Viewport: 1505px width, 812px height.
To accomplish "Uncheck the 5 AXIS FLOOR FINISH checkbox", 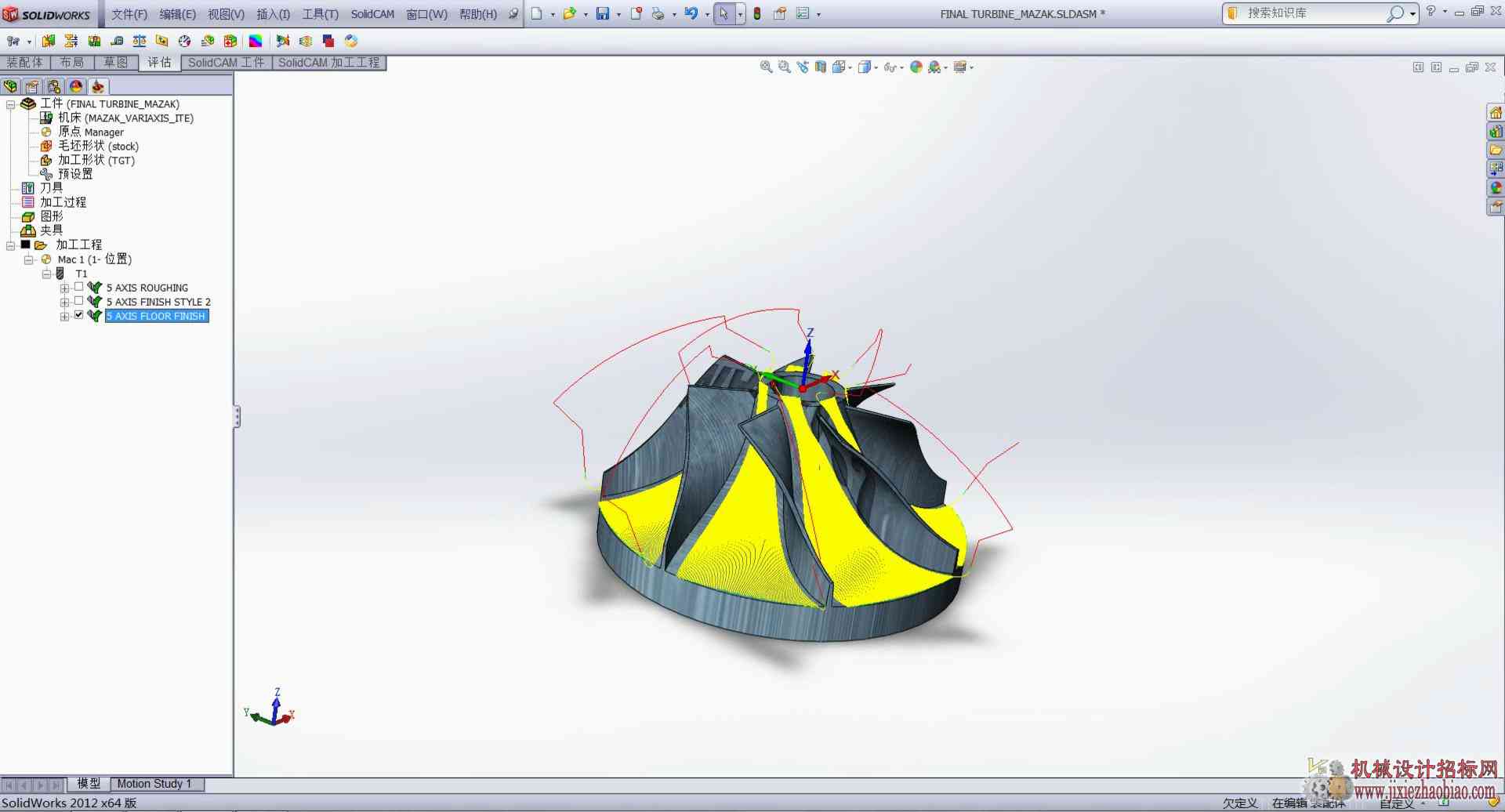I will 78,315.
